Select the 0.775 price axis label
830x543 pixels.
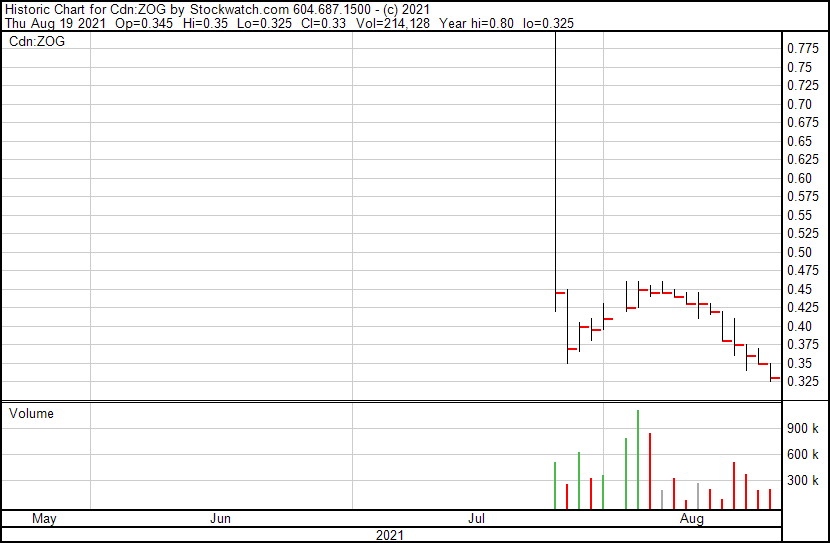(802, 49)
